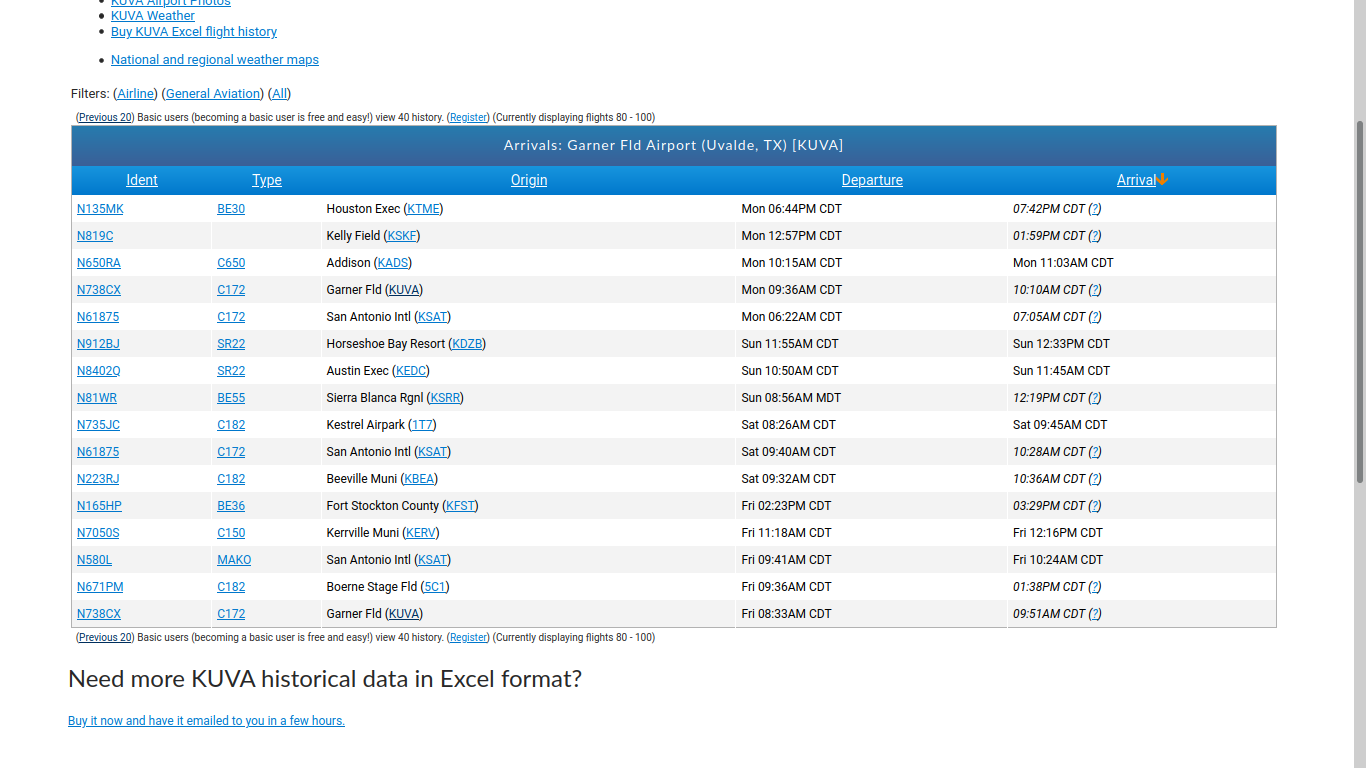The height and width of the screenshot is (768, 1366).
Task: Click Register link above the table
Action: click(x=468, y=118)
